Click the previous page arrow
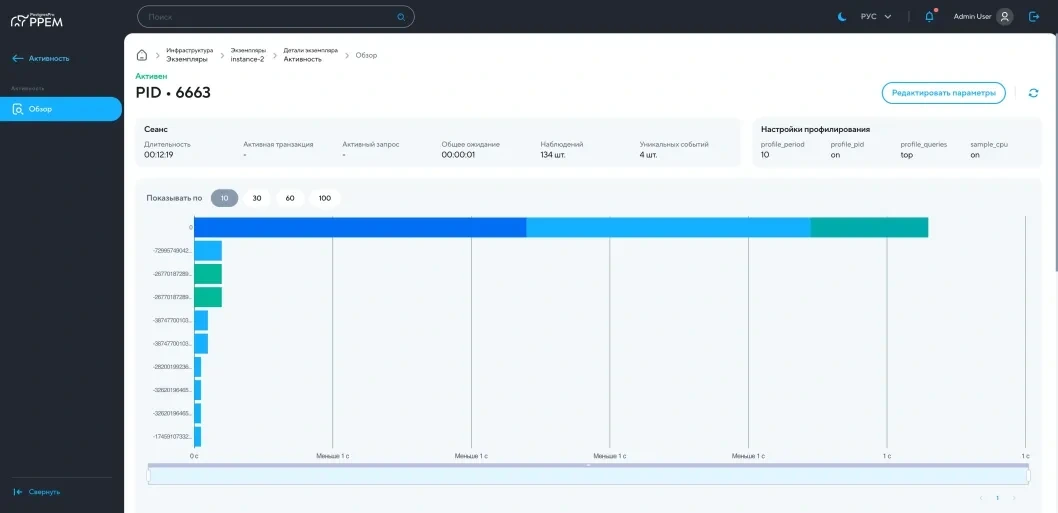 point(981,498)
